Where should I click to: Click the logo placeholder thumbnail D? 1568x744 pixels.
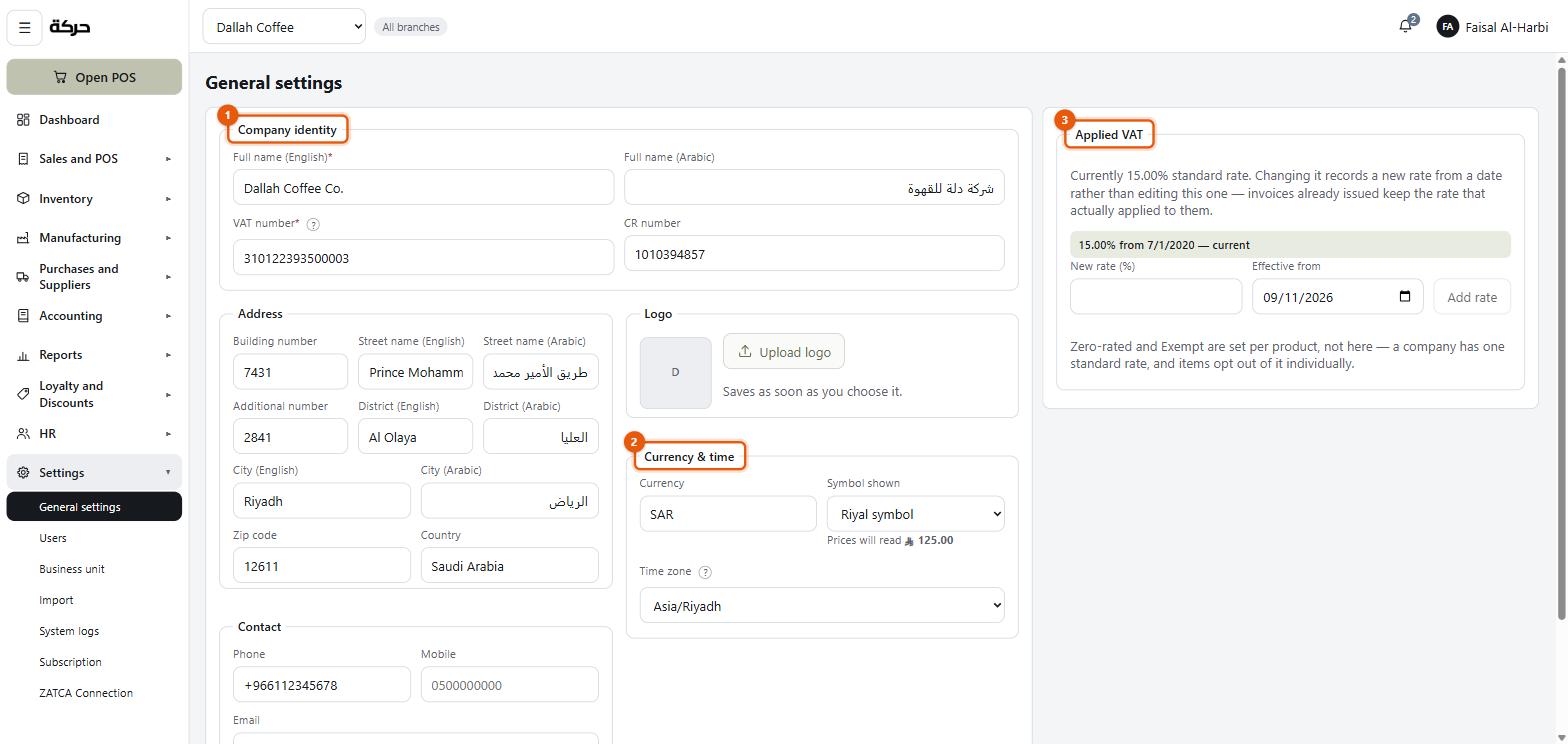click(x=676, y=373)
